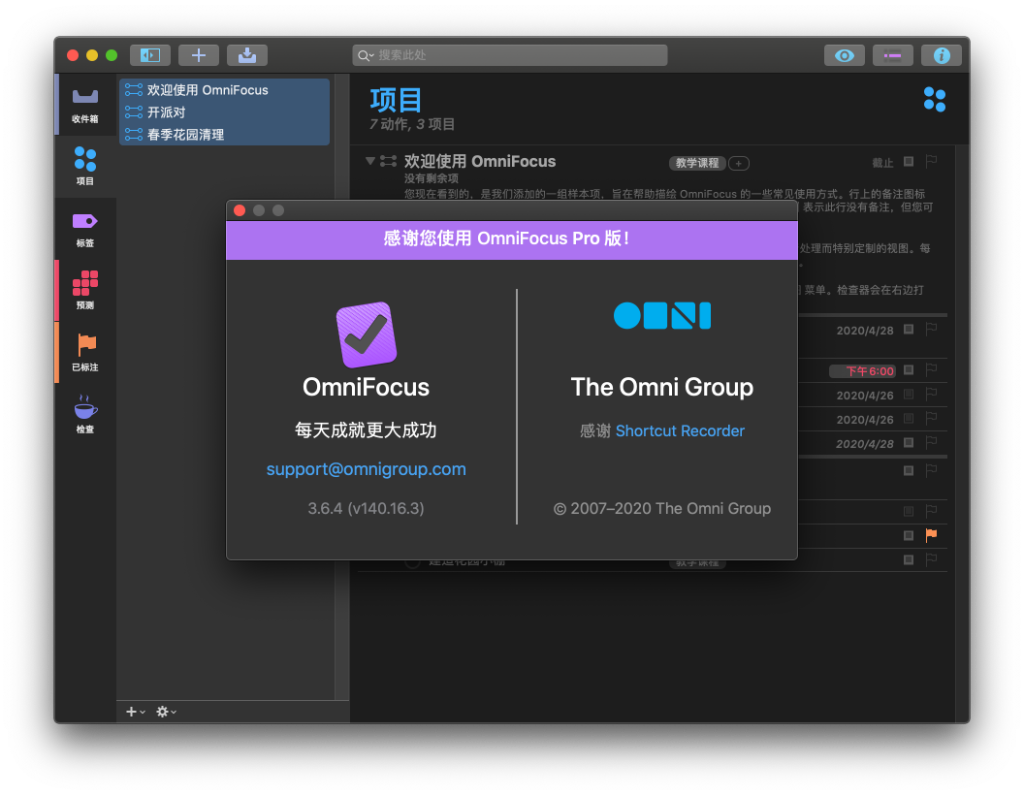Open the Shortcut Recorder link
Screen dimensions: 1024x795
pyautogui.click(x=680, y=431)
